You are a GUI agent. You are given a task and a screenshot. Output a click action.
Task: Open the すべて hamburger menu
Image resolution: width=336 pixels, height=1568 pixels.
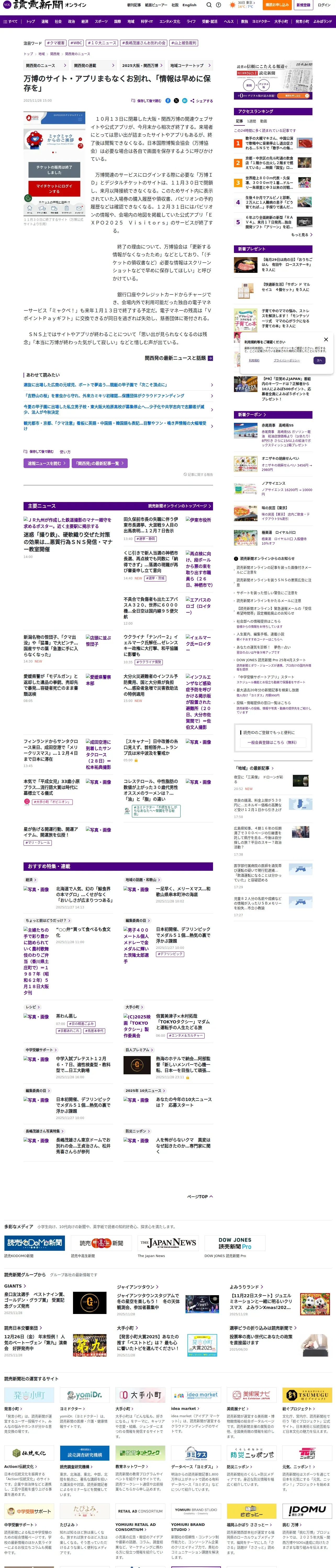coord(10,21)
